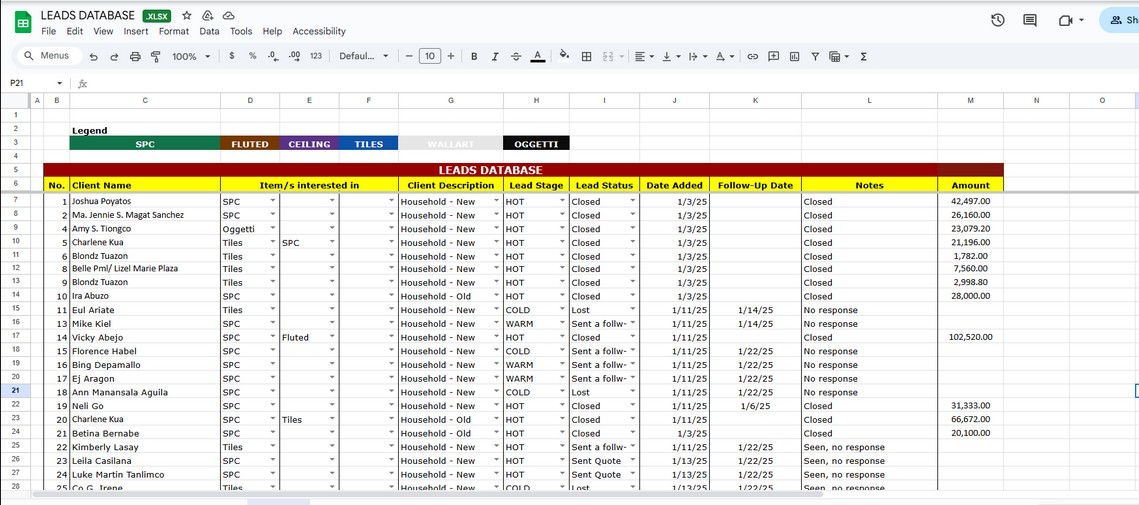Toggle strikethrough formatting

click(516, 56)
